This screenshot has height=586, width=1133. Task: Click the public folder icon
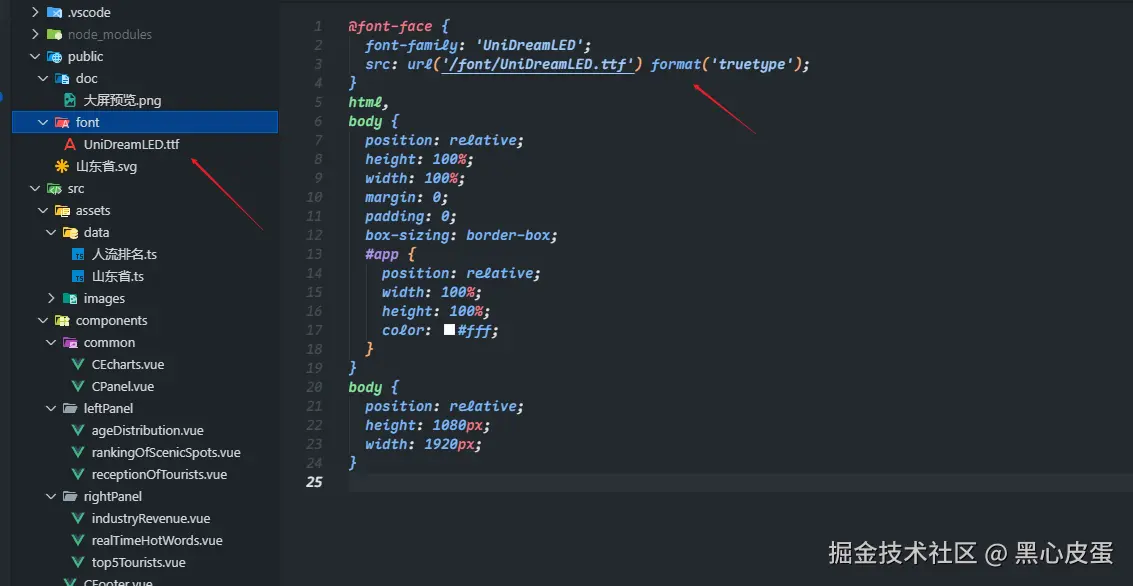point(54,57)
